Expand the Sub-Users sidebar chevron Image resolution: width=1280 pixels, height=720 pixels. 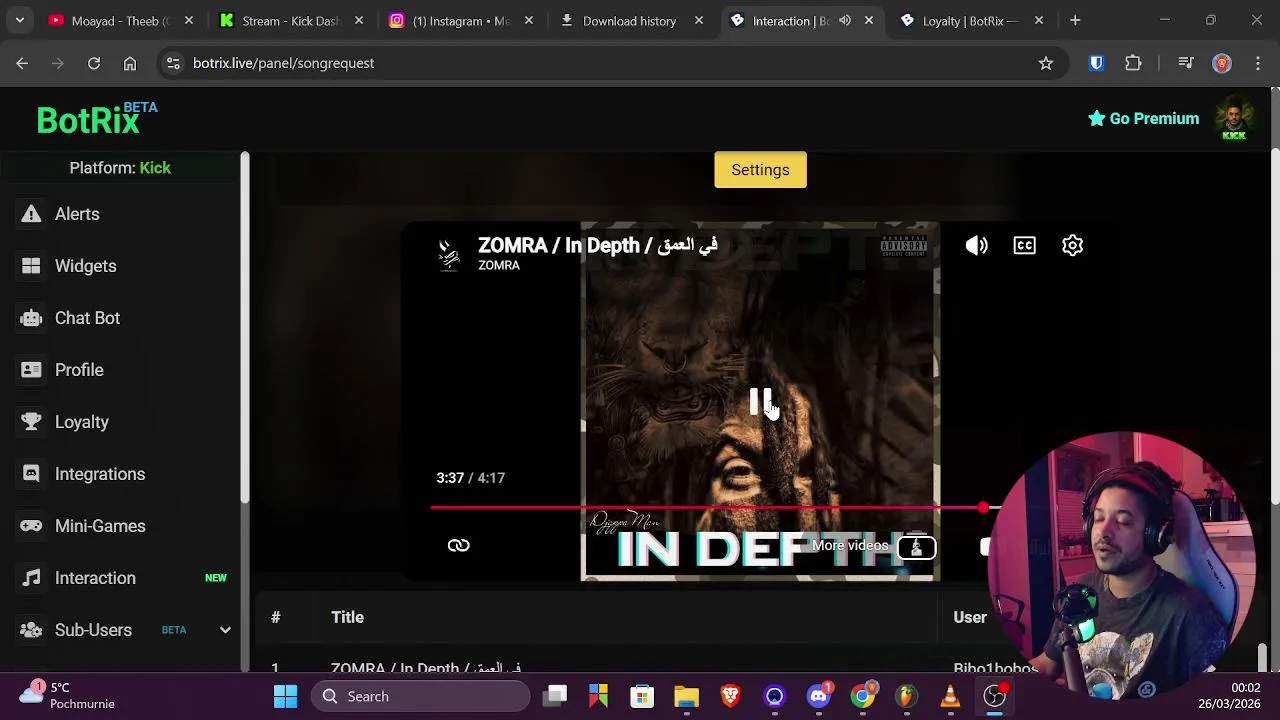tap(225, 630)
